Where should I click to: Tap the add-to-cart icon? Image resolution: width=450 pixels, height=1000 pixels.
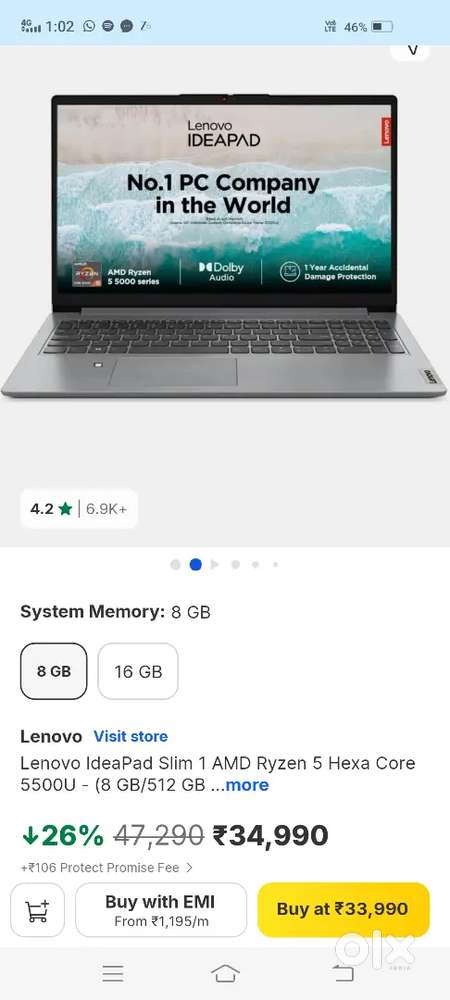pos(38,910)
